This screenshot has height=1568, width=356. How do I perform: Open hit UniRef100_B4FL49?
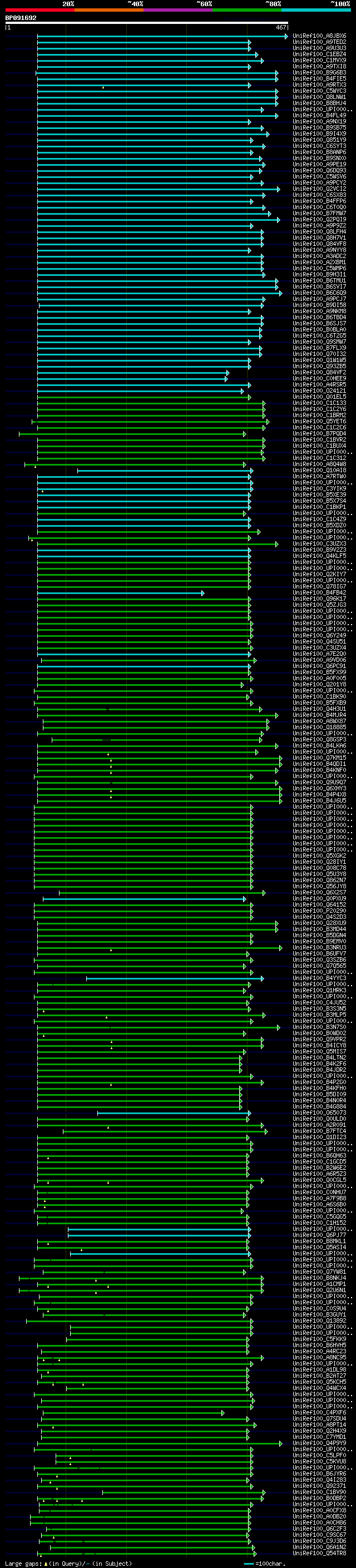[x=319, y=115]
